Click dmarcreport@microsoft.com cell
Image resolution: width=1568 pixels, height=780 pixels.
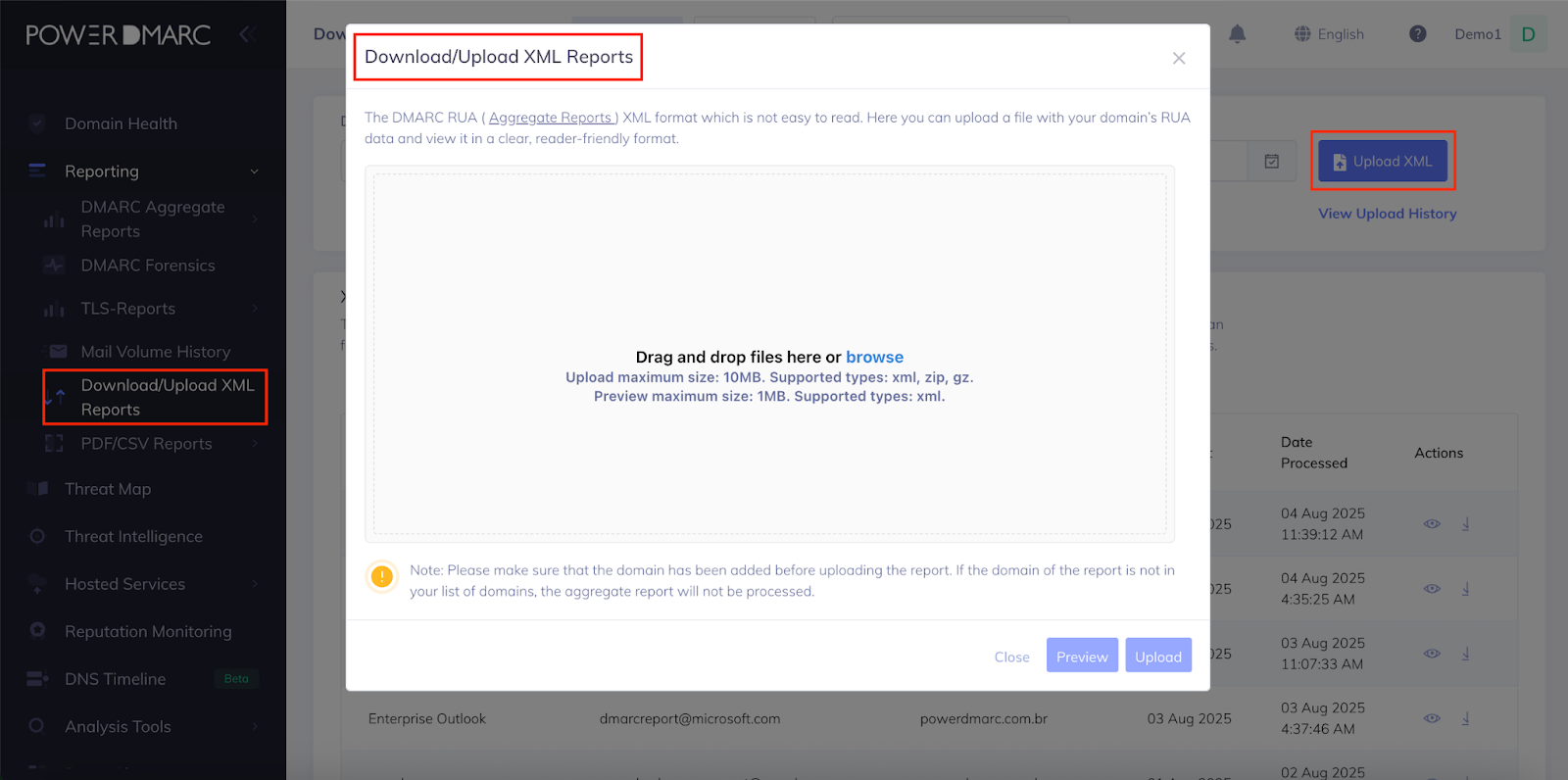coord(690,718)
